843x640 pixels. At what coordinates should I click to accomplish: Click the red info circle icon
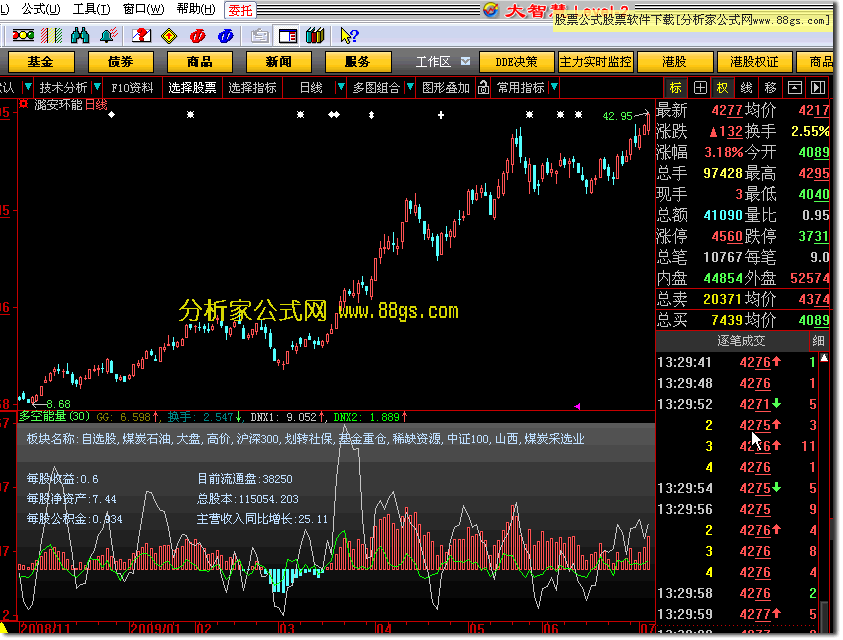(197, 36)
